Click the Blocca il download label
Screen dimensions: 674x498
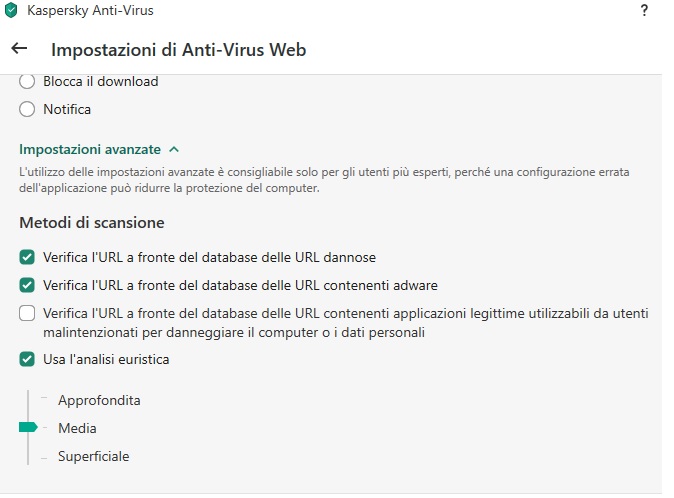click(101, 81)
